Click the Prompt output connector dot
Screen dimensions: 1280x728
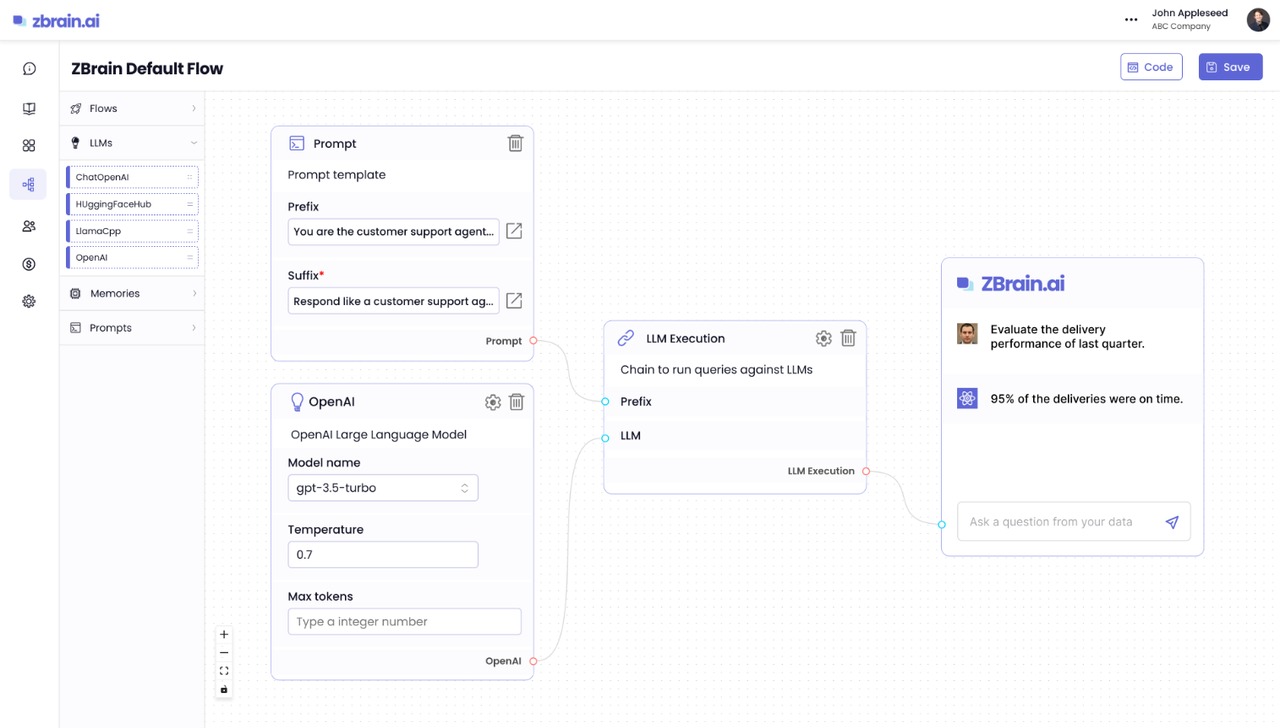pos(533,341)
